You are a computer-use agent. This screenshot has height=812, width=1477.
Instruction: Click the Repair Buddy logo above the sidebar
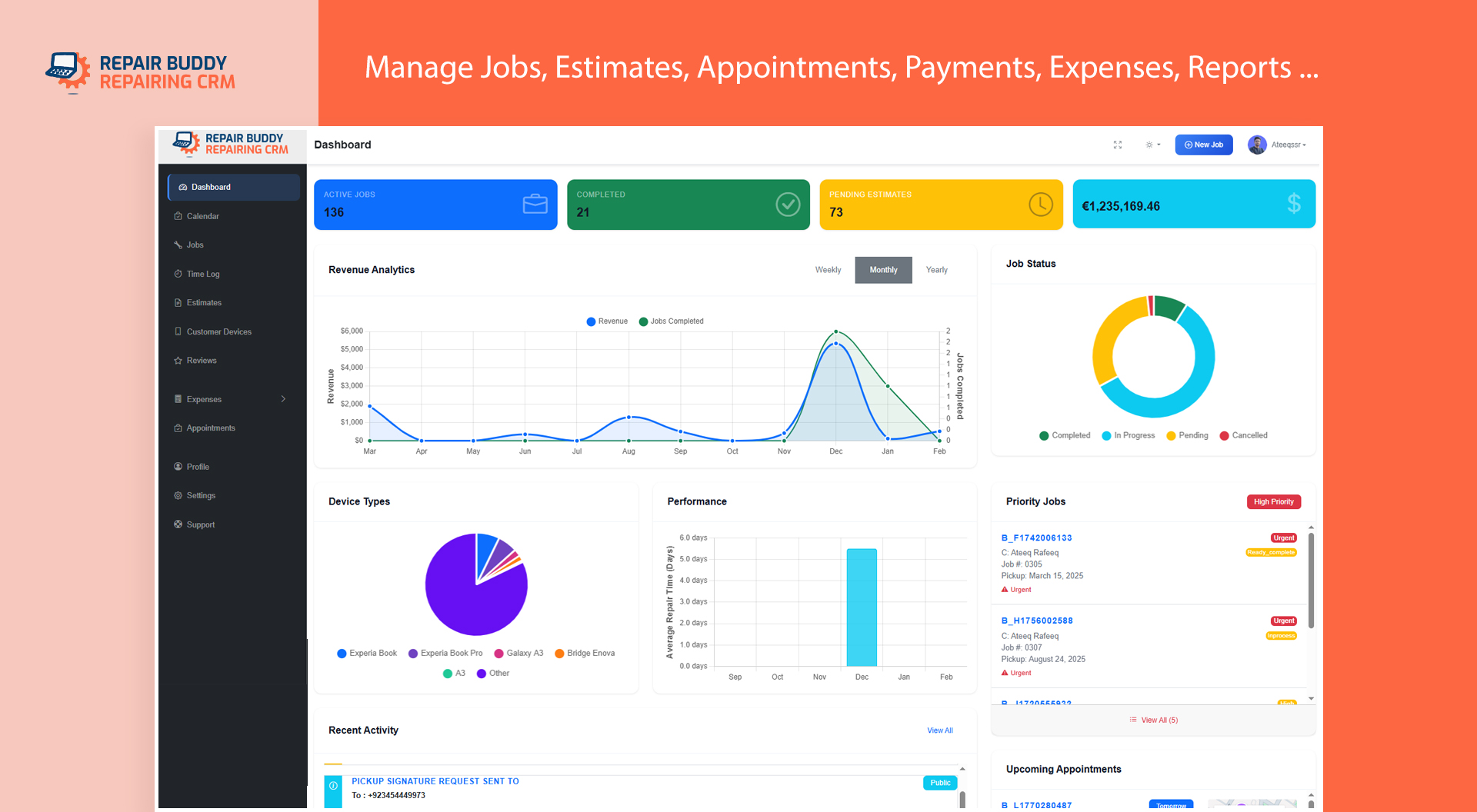(230, 144)
